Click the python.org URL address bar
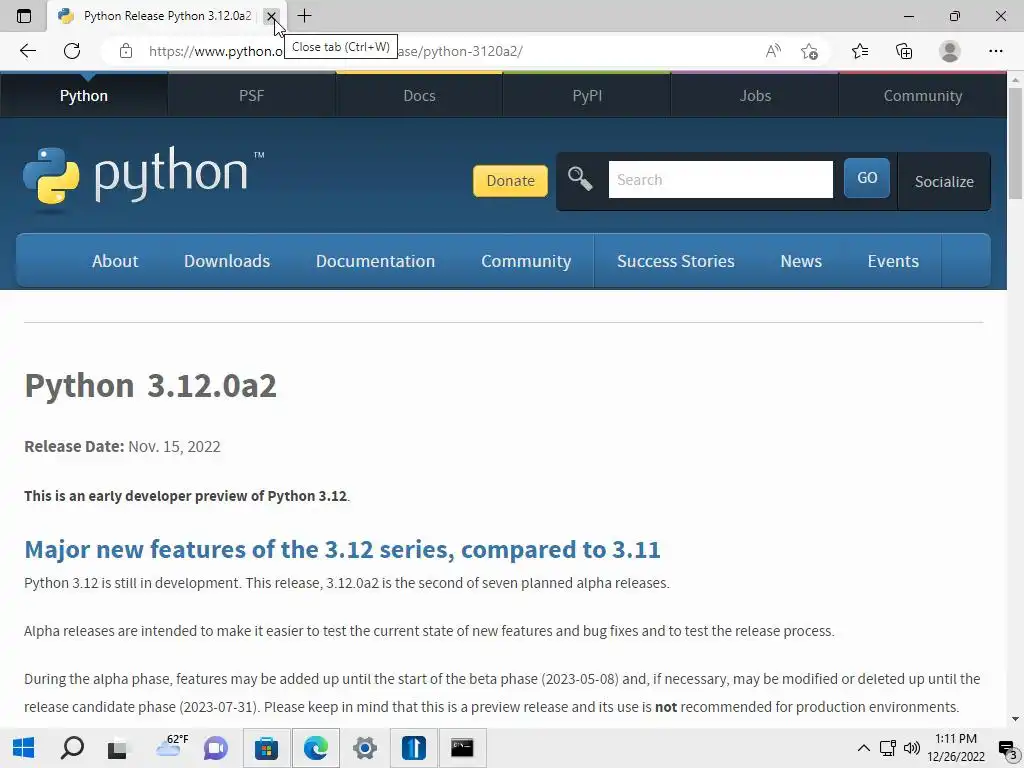1024x768 pixels. pos(431,51)
